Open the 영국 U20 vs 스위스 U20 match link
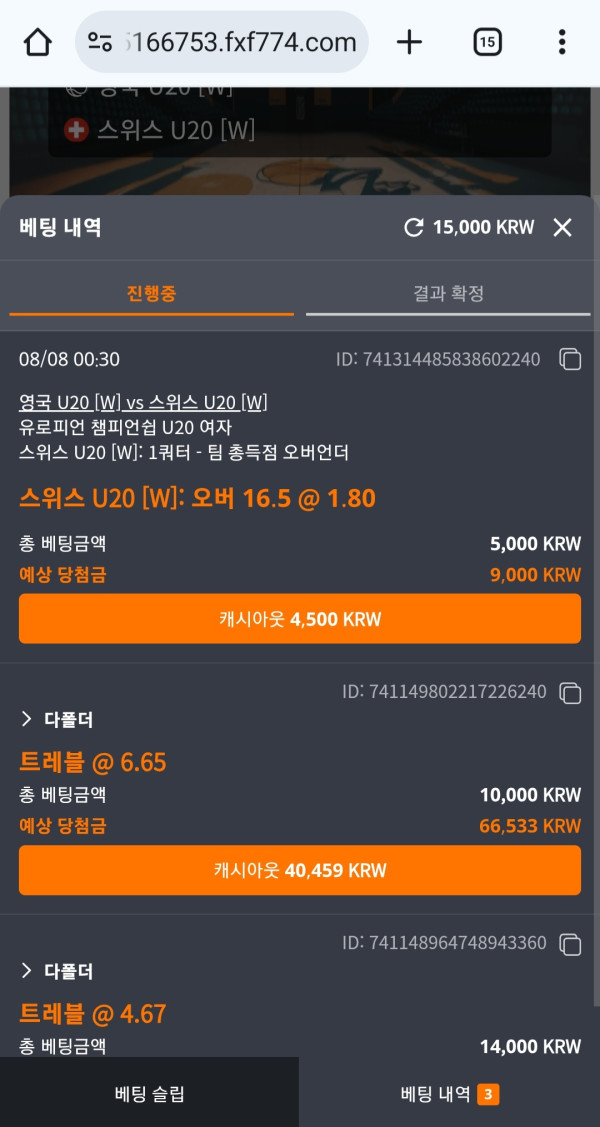This screenshot has width=600, height=1127. [x=143, y=403]
